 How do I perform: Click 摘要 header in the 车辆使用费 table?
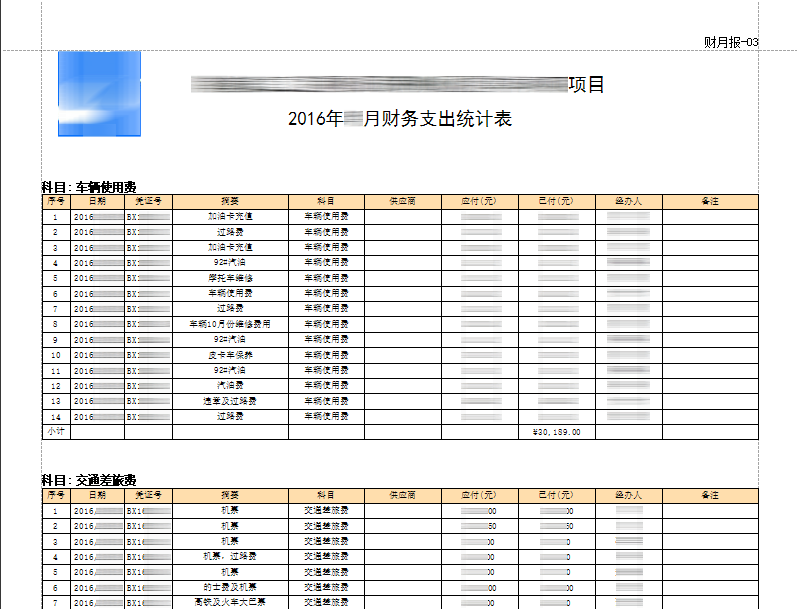[230, 201]
